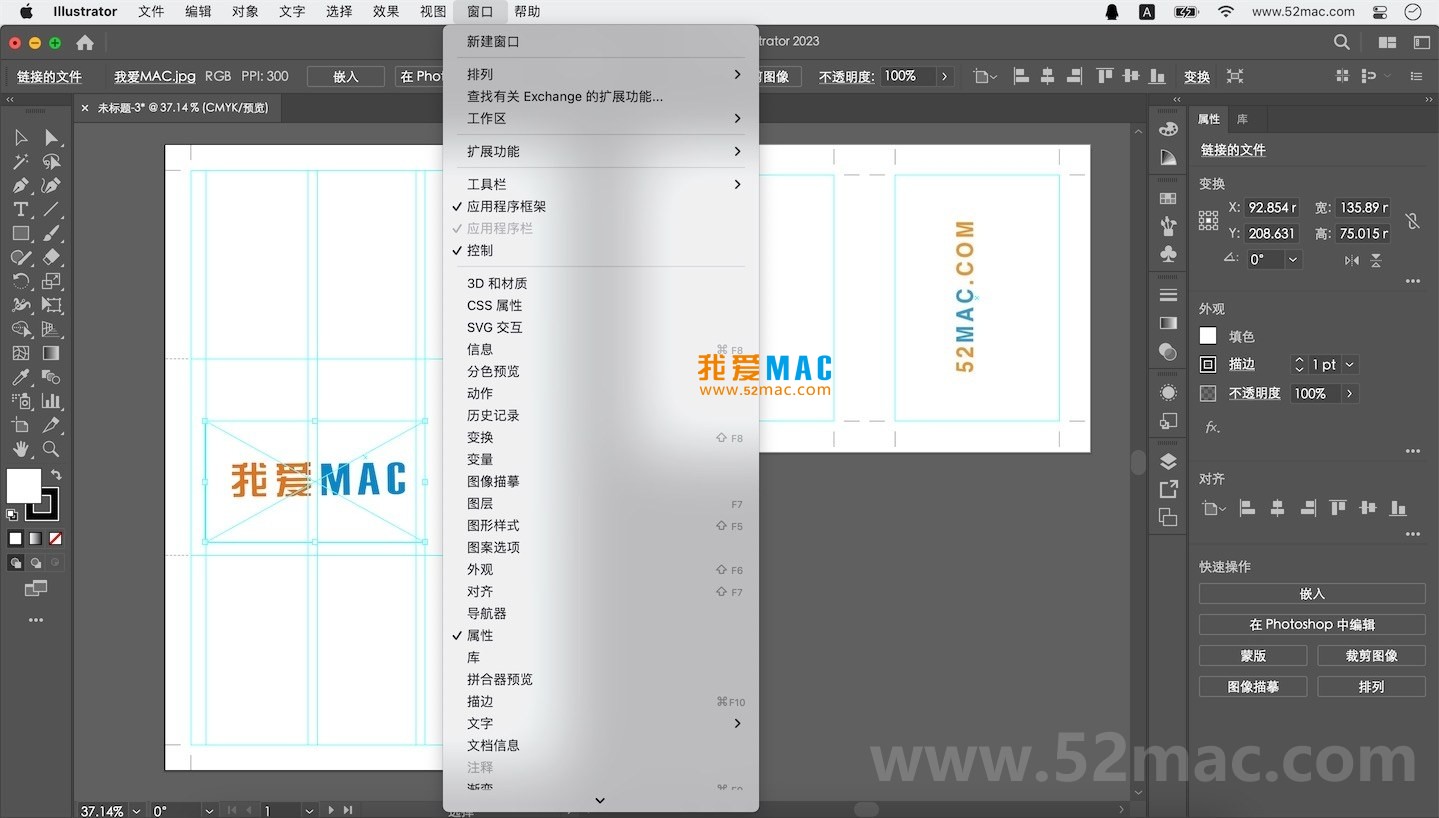
Task: Select the Column Graph tool
Action: tap(51, 401)
